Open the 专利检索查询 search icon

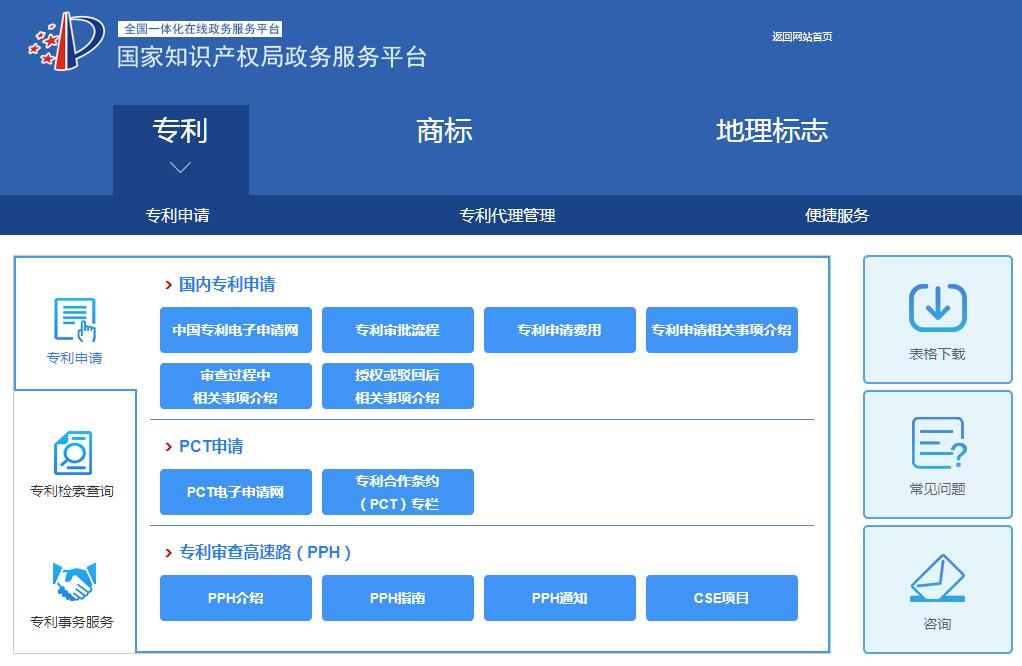pyautogui.click(x=72, y=453)
